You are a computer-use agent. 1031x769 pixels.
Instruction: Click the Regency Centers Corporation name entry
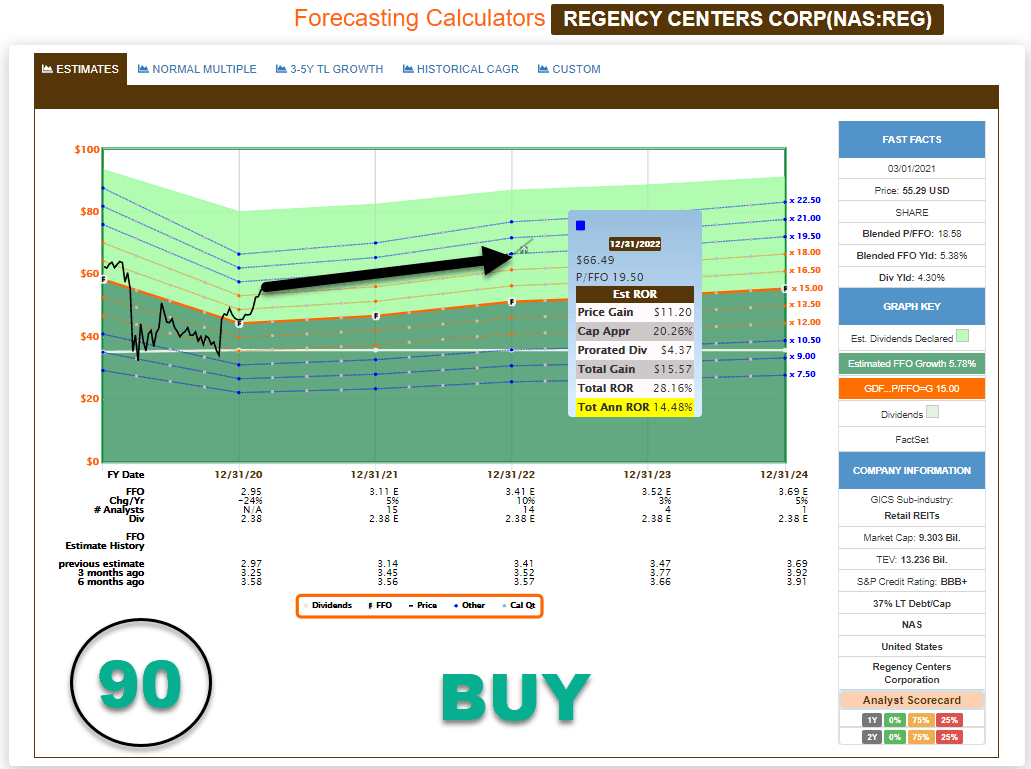click(x=912, y=673)
